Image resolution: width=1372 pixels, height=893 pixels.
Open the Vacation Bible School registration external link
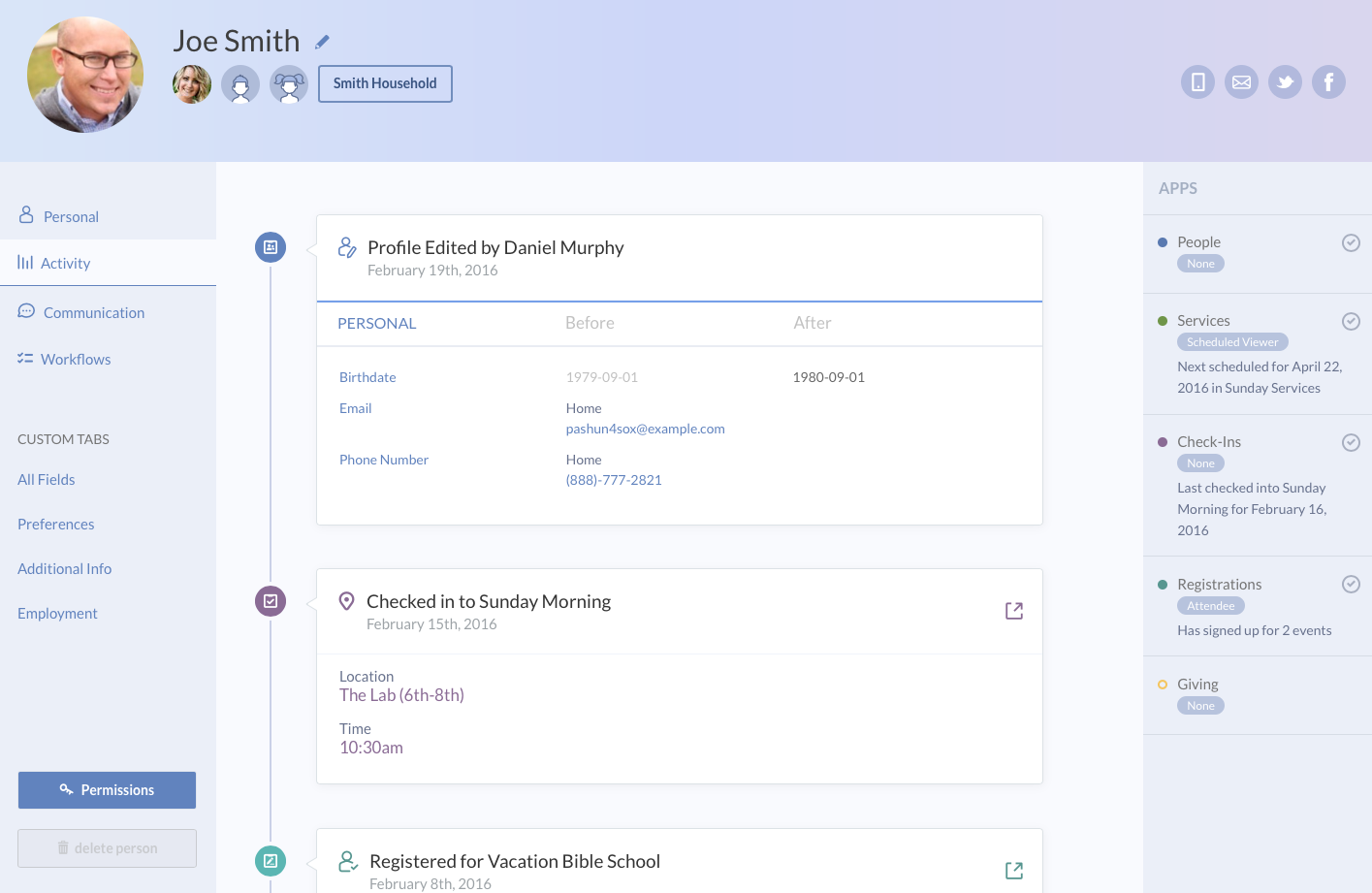tap(1014, 870)
